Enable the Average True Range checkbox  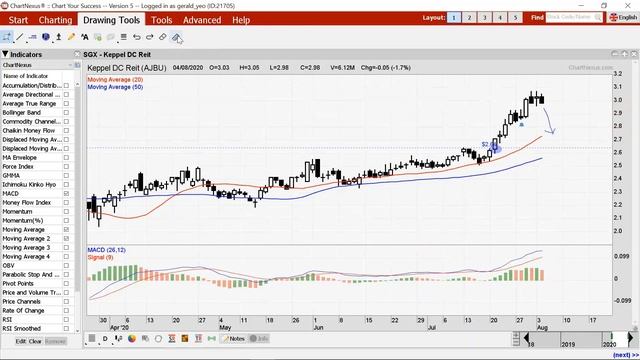coord(66,104)
